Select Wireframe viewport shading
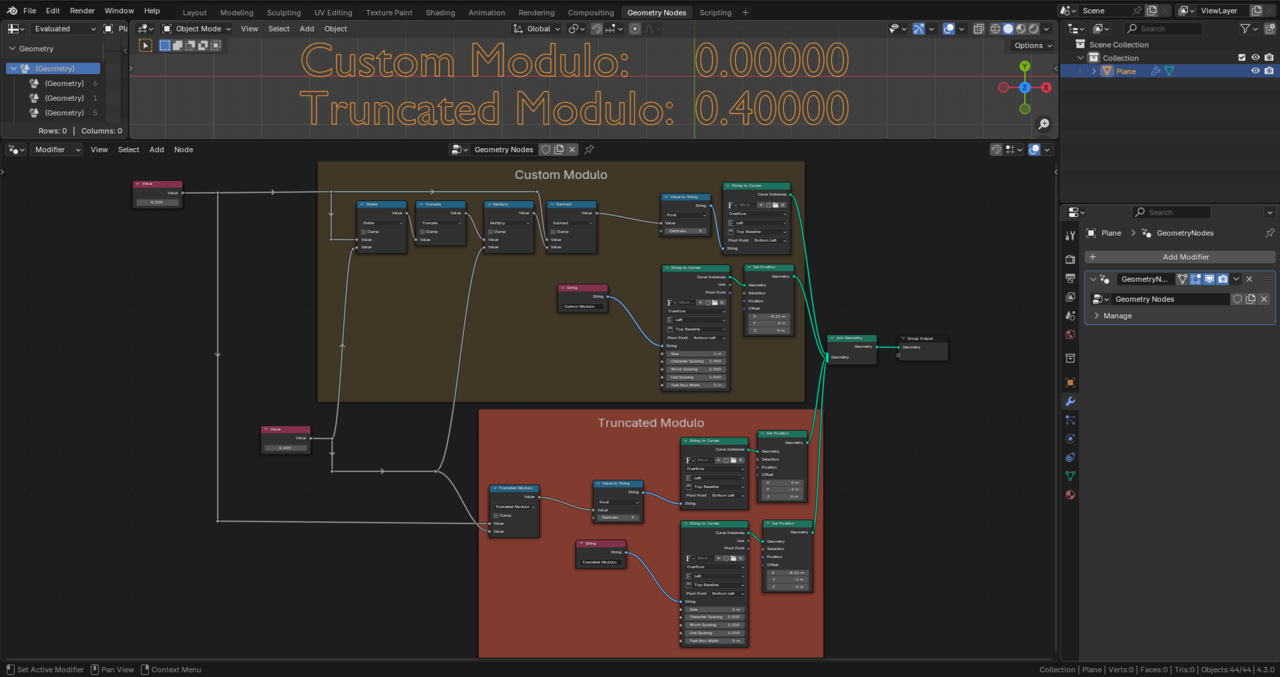 coord(996,29)
